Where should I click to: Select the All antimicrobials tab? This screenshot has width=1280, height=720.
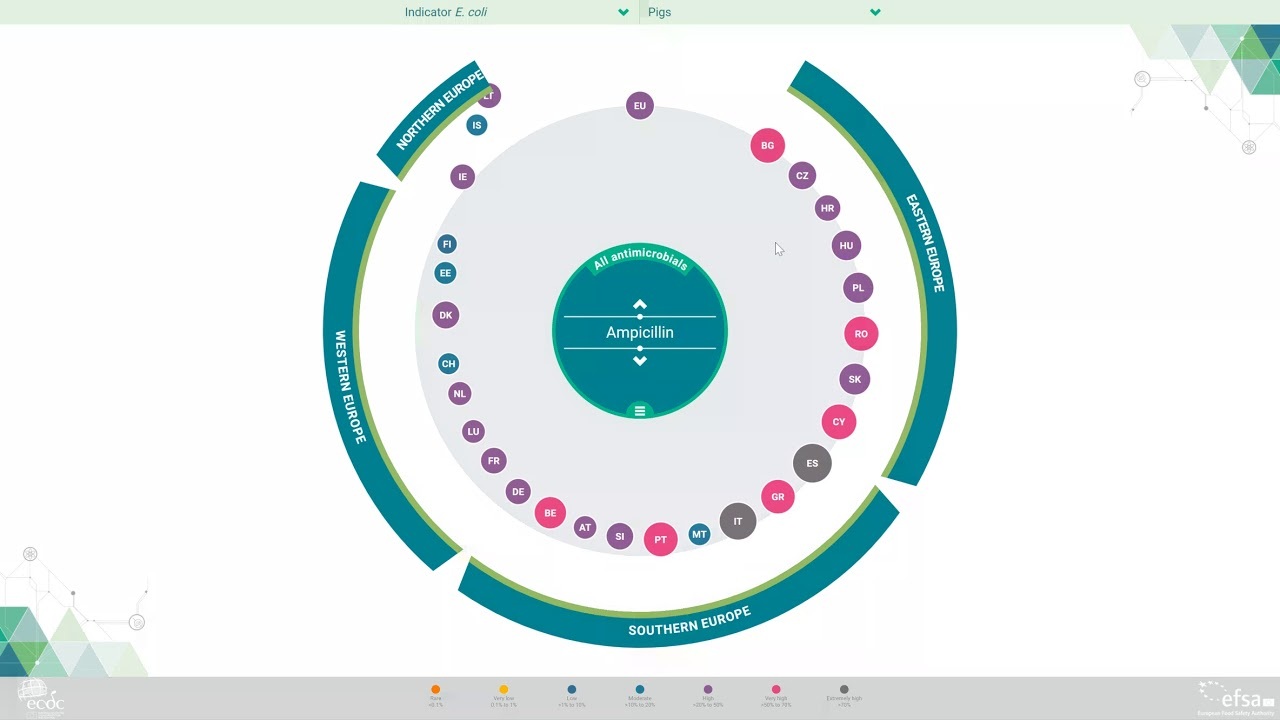[x=640, y=263]
